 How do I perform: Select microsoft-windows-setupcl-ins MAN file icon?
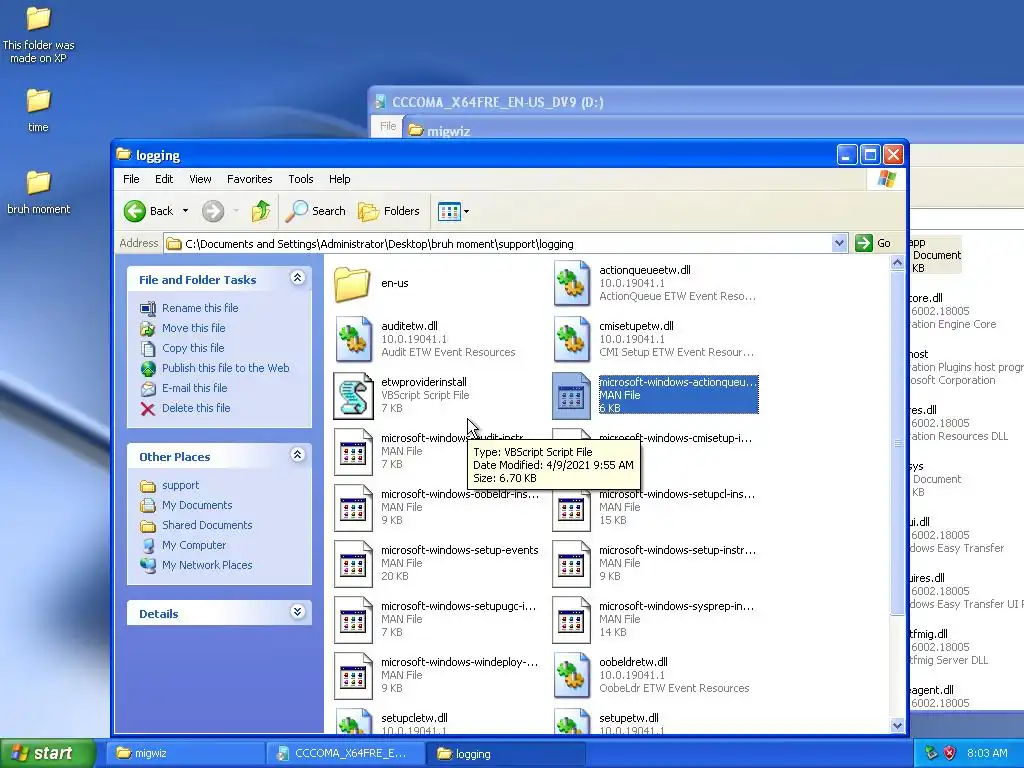click(x=571, y=509)
